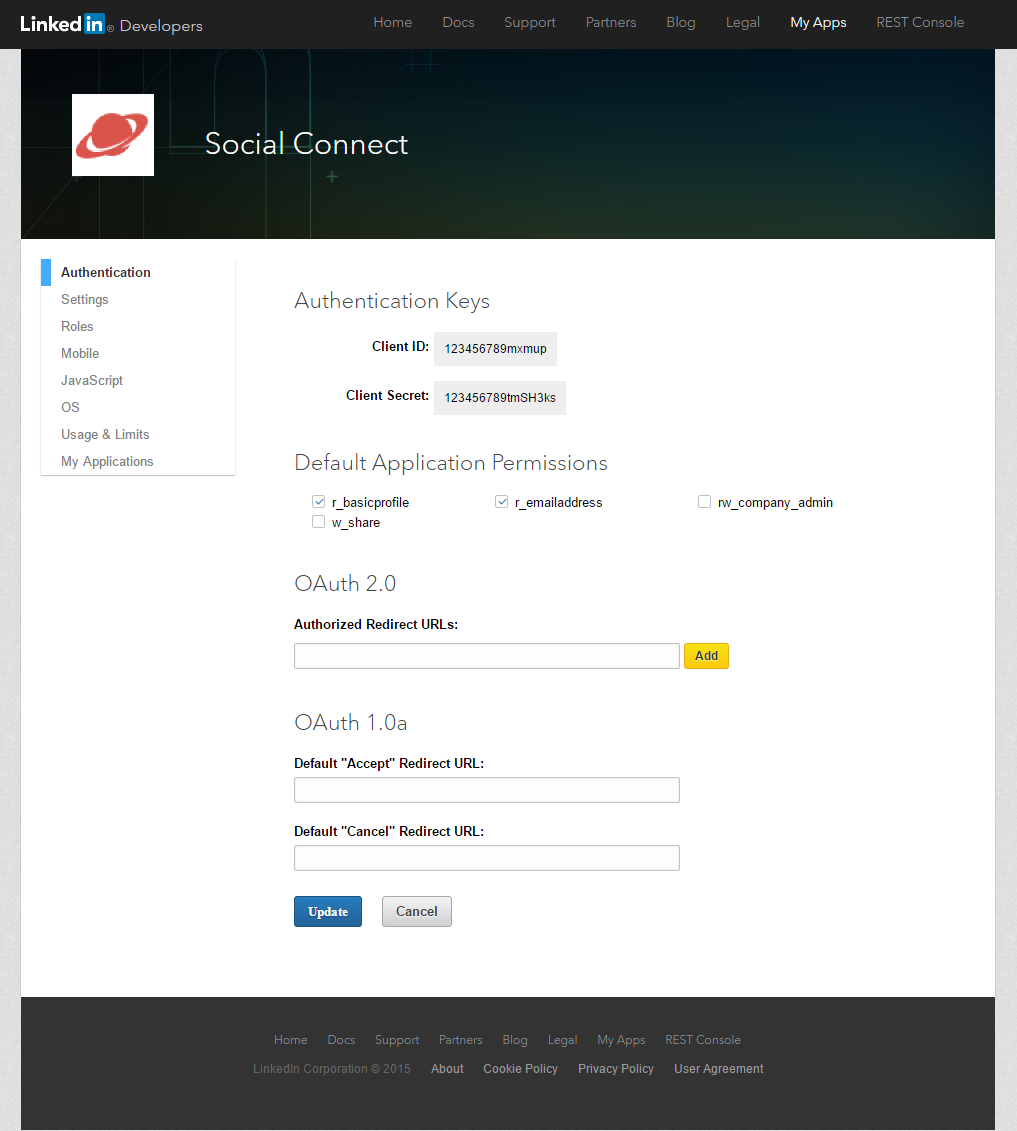Open the footer Legal link
This screenshot has width=1017, height=1131.
pyautogui.click(x=563, y=1039)
